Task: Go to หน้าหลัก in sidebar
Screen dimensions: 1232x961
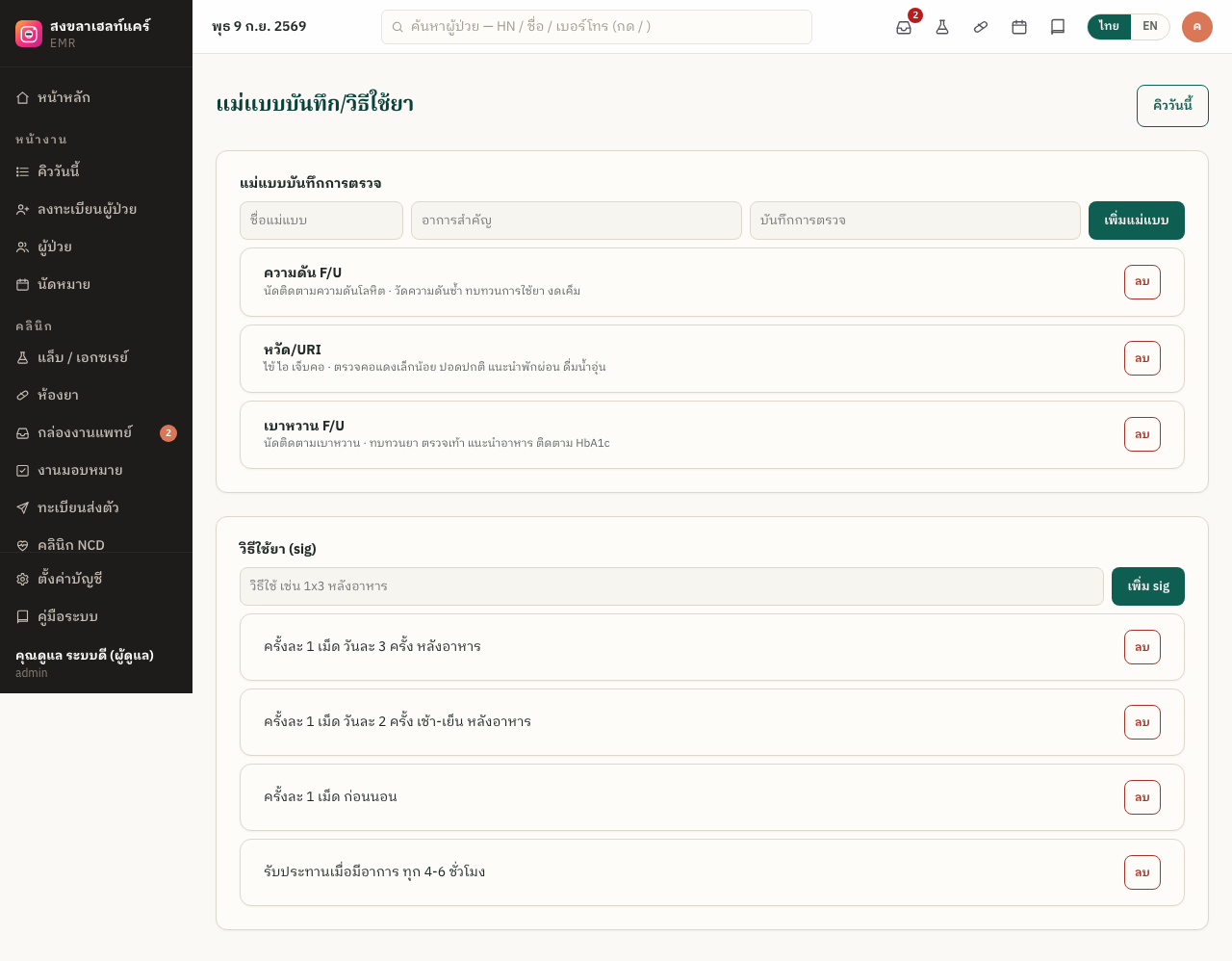Action: point(96,97)
